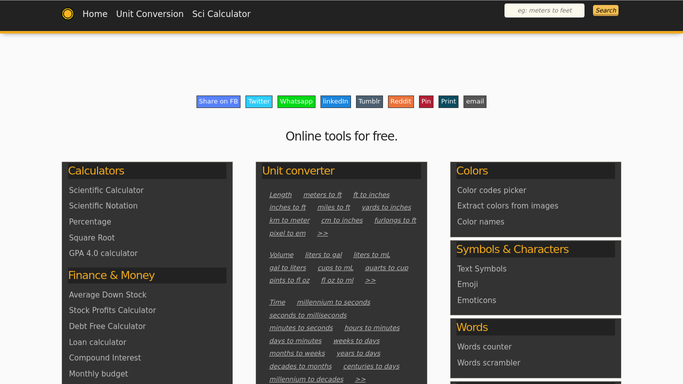Screen dimensions: 683x384
Task: Click the Reddit share button
Action: [x=401, y=101]
